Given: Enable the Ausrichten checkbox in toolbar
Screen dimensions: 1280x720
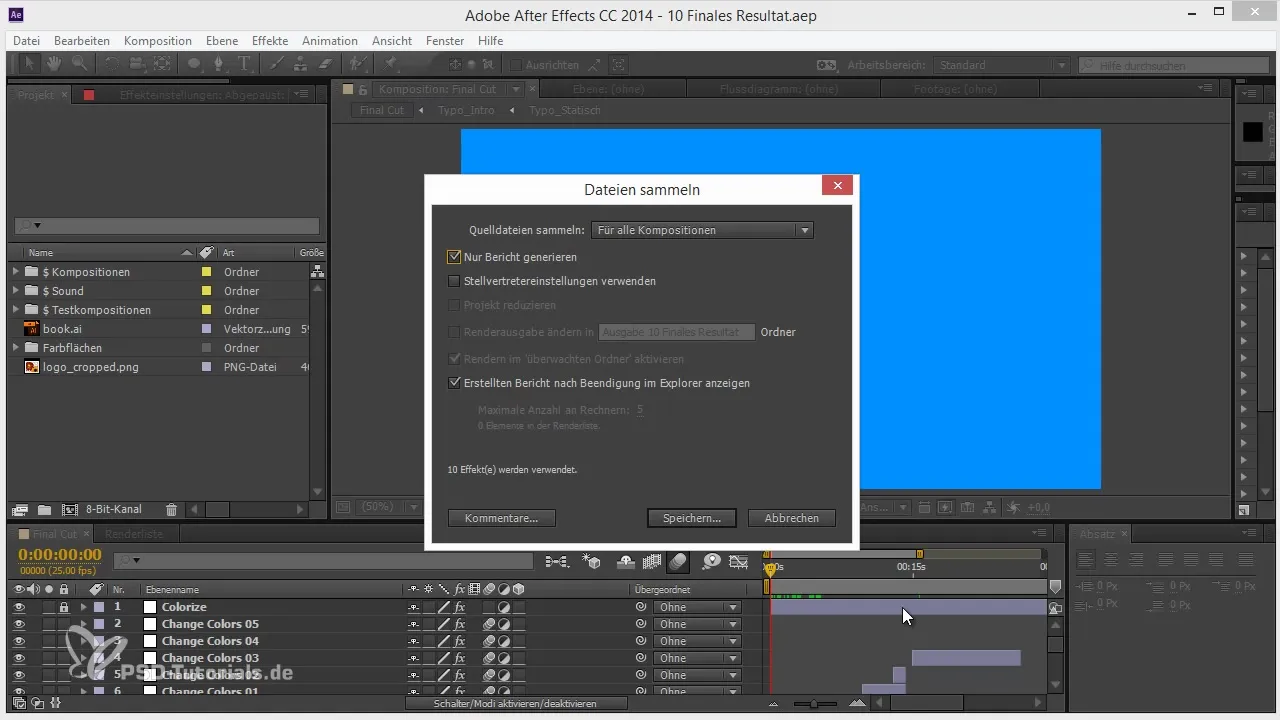Looking at the screenshot, I should [x=516, y=65].
